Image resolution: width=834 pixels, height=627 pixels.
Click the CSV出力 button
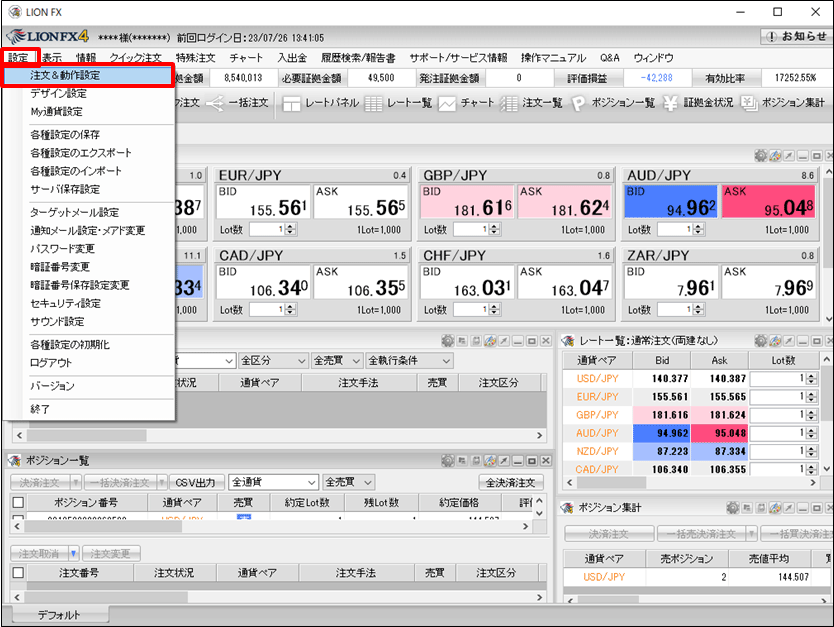[x=195, y=482]
